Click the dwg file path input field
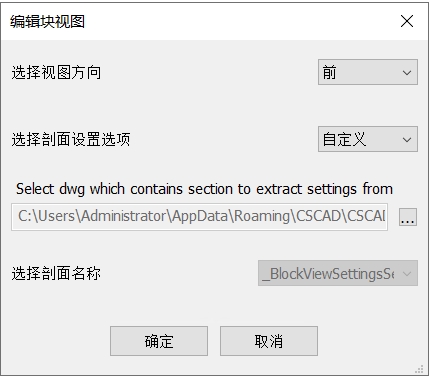429x376 pixels. (x=199, y=217)
